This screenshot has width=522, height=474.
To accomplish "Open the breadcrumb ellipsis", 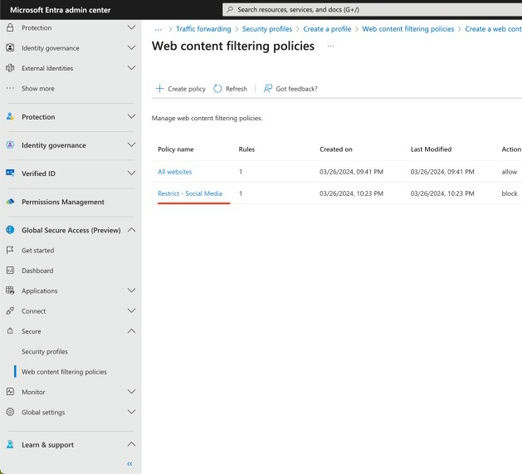I will (x=158, y=29).
